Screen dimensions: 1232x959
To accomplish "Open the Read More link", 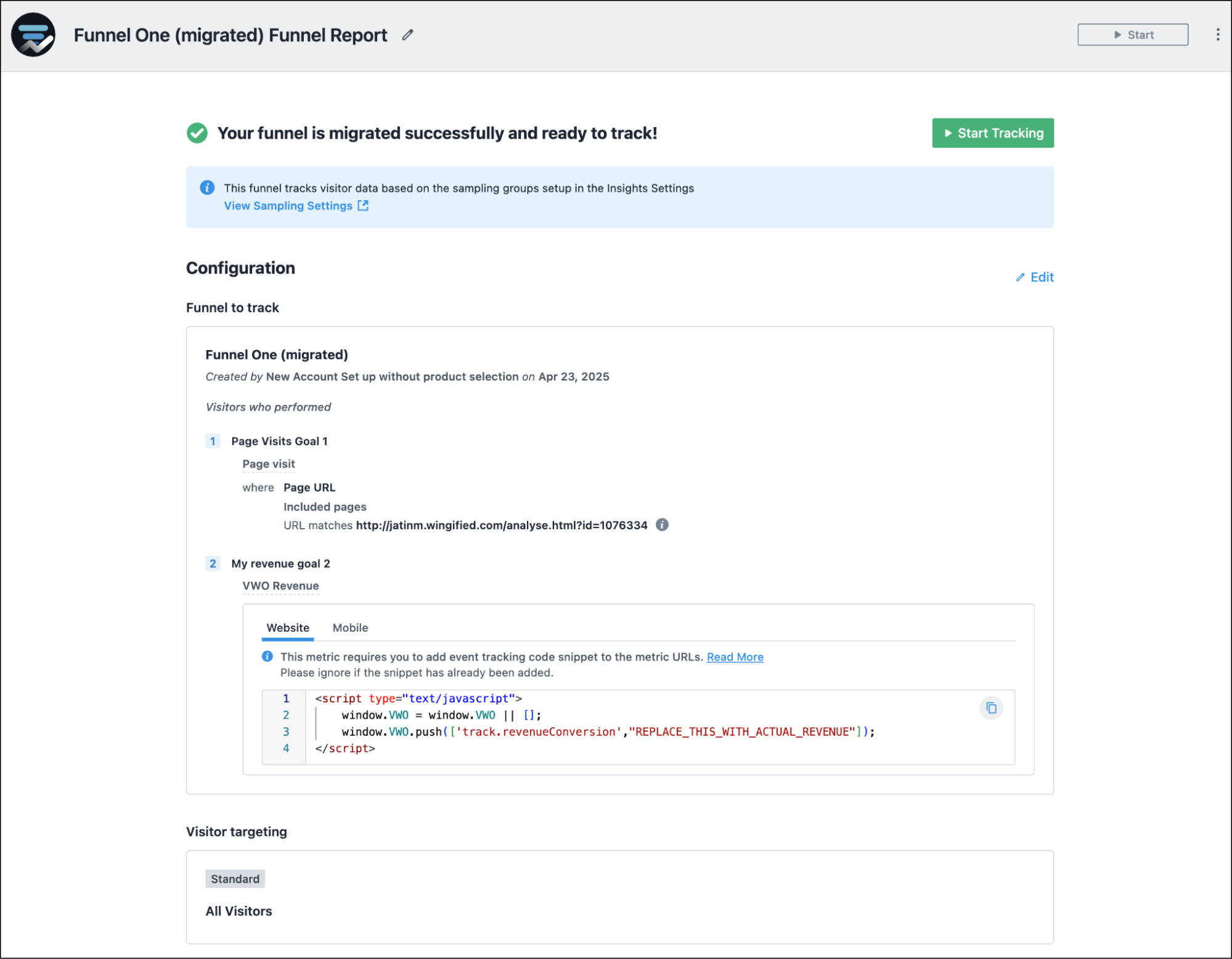I will click(x=735, y=657).
